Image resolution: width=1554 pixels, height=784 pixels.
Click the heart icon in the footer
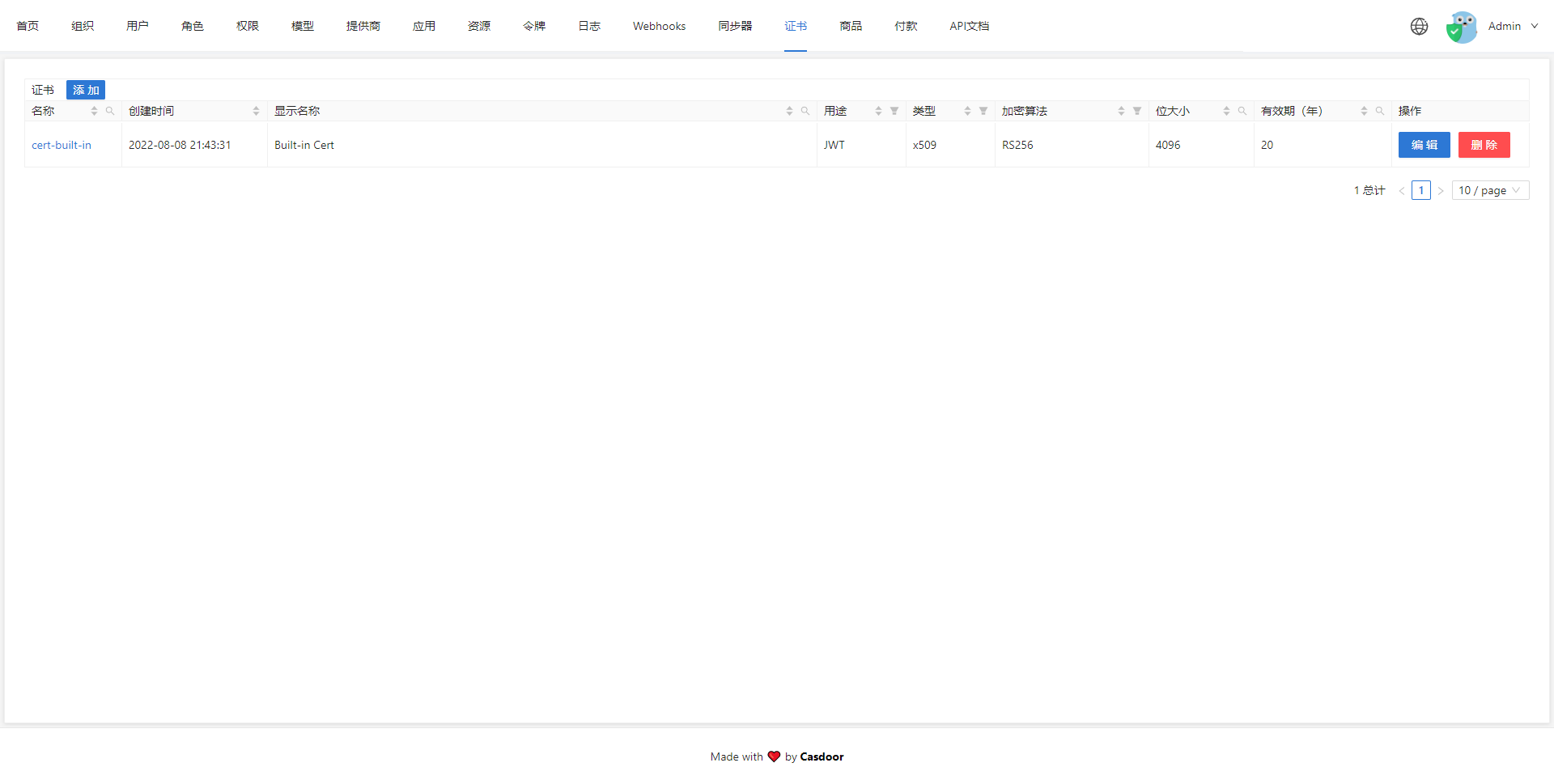(775, 756)
